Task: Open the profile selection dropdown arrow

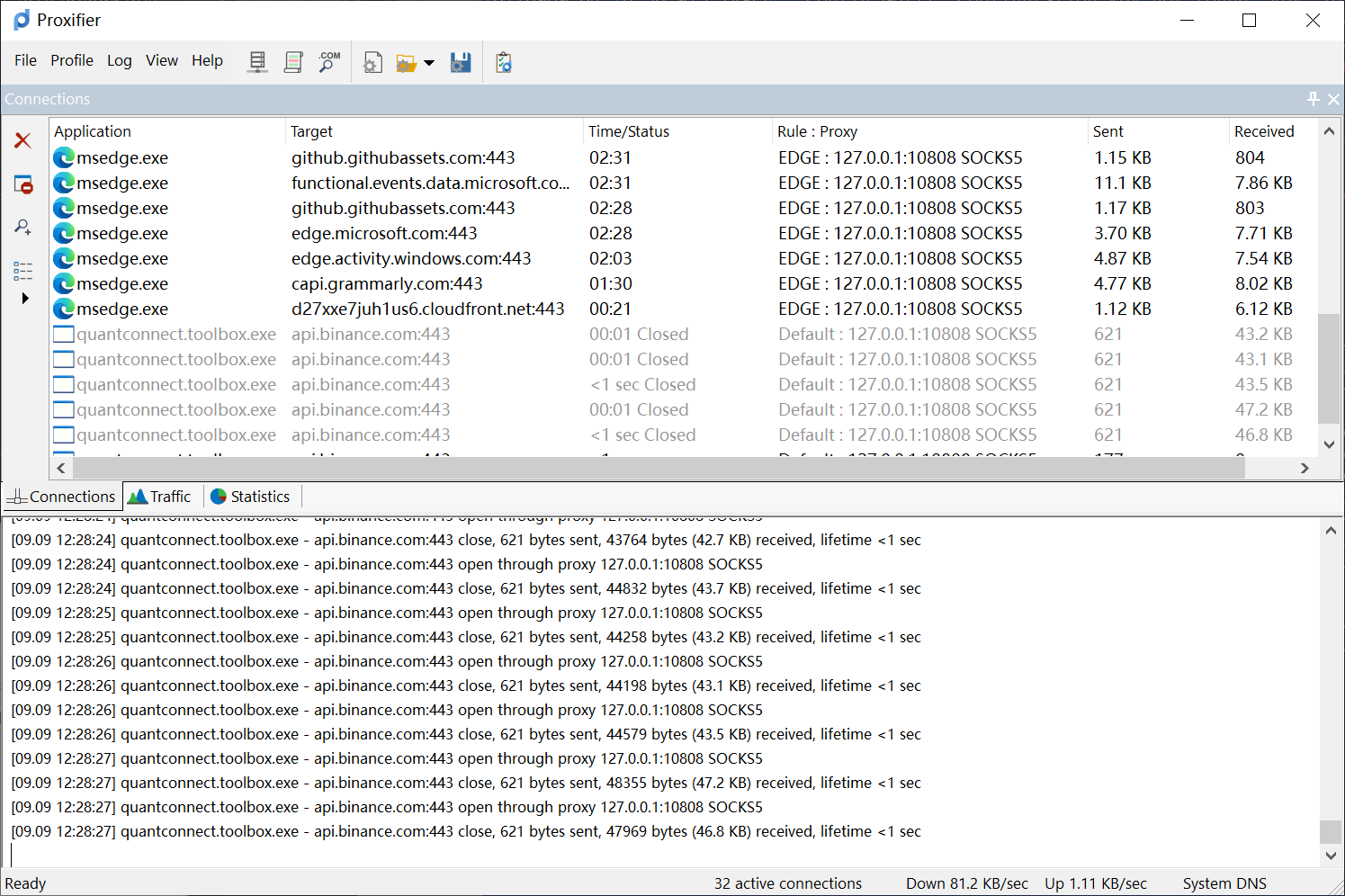Action: (429, 61)
